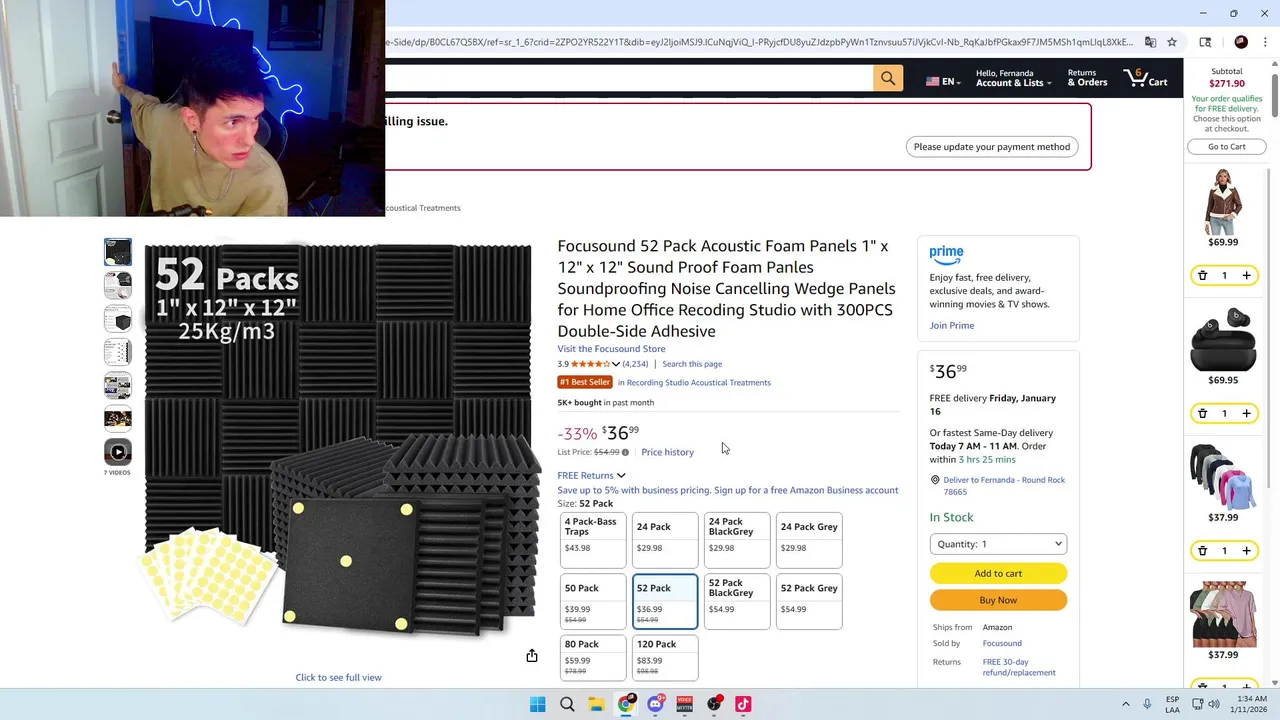Click the Search this page link
Image resolution: width=1280 pixels, height=720 pixels.
692,364
